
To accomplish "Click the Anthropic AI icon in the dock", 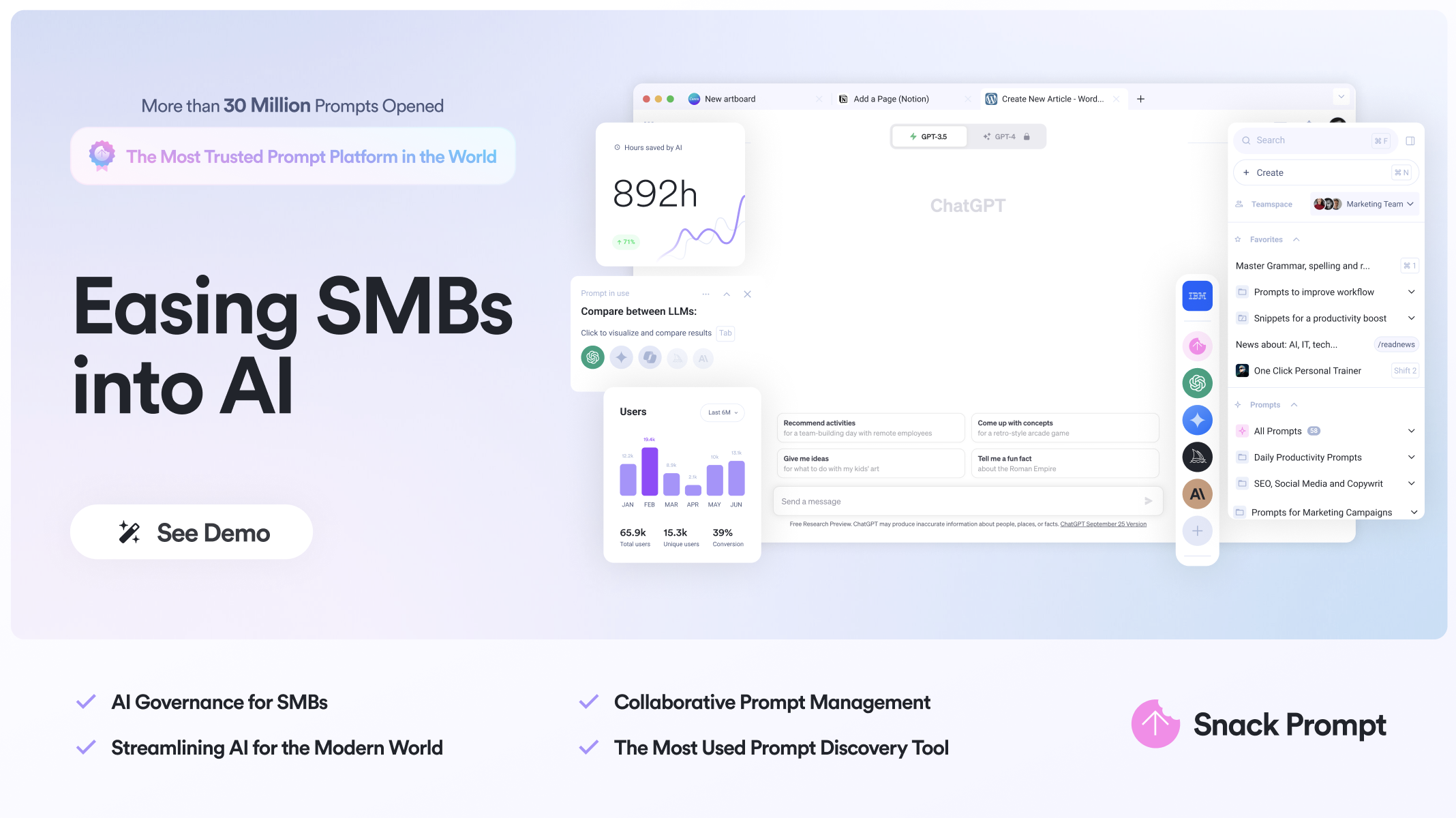I will click(1197, 494).
